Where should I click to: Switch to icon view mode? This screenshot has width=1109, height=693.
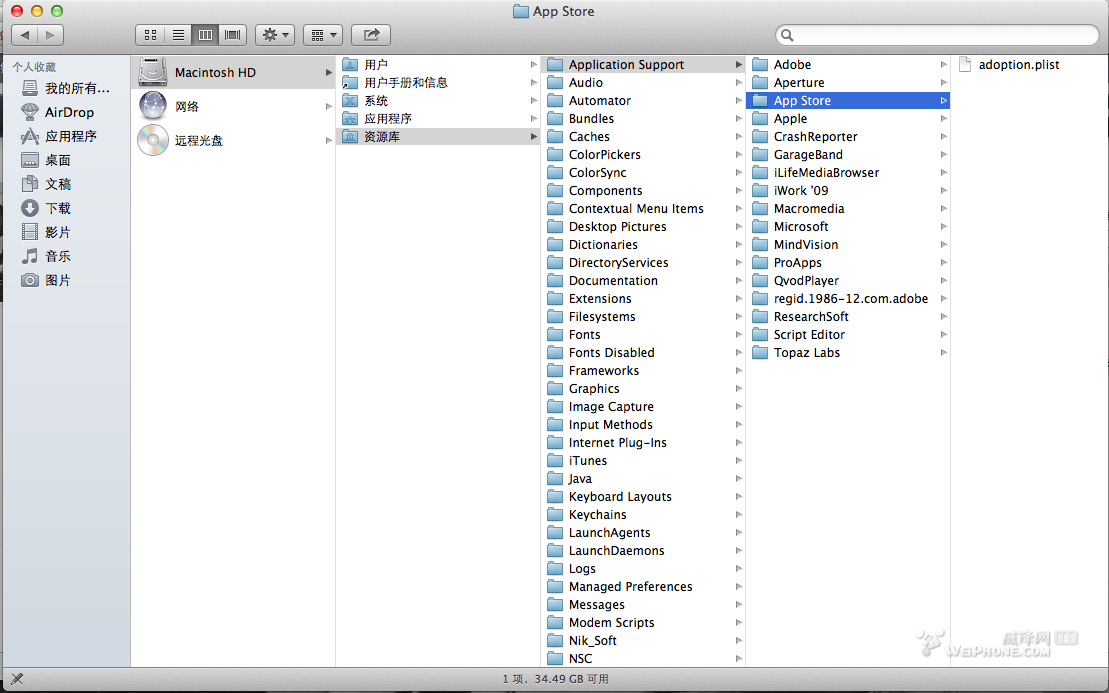tap(150, 35)
